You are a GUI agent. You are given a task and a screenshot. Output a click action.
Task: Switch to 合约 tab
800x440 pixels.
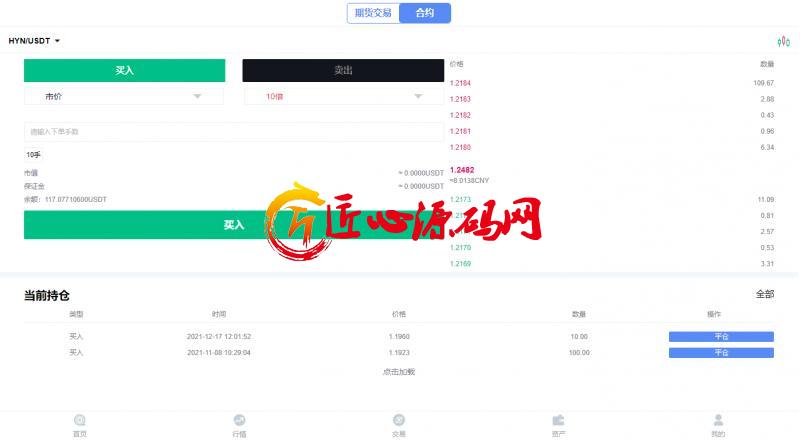click(x=425, y=13)
